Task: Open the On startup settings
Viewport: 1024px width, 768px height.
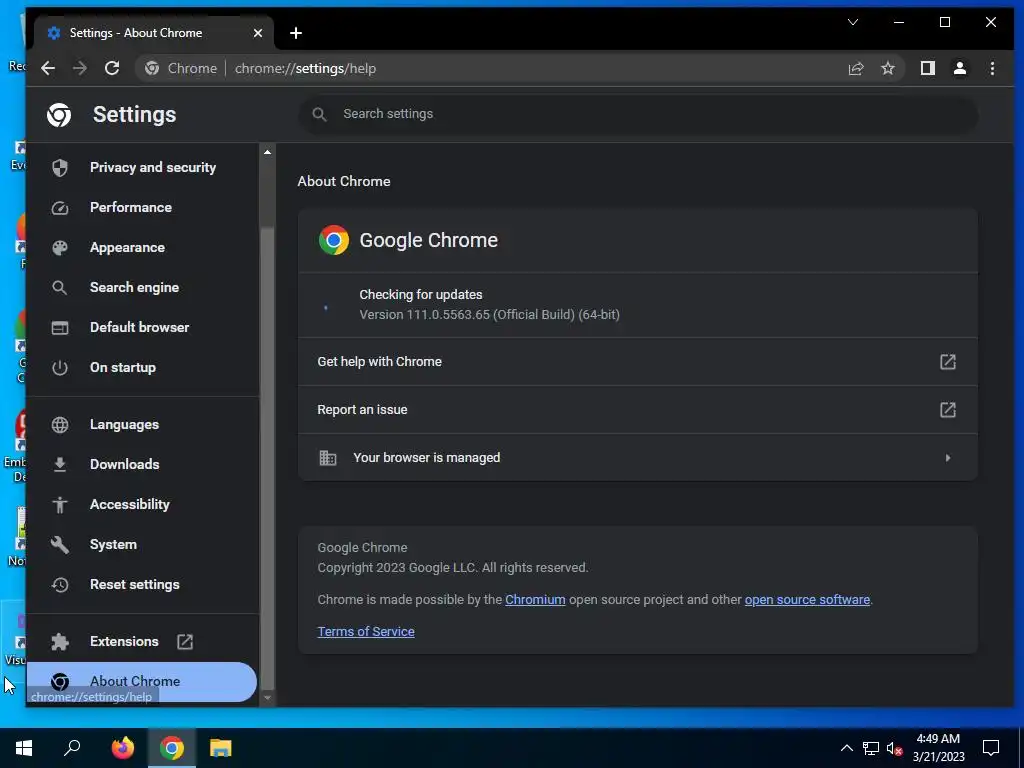Action: pos(142,368)
